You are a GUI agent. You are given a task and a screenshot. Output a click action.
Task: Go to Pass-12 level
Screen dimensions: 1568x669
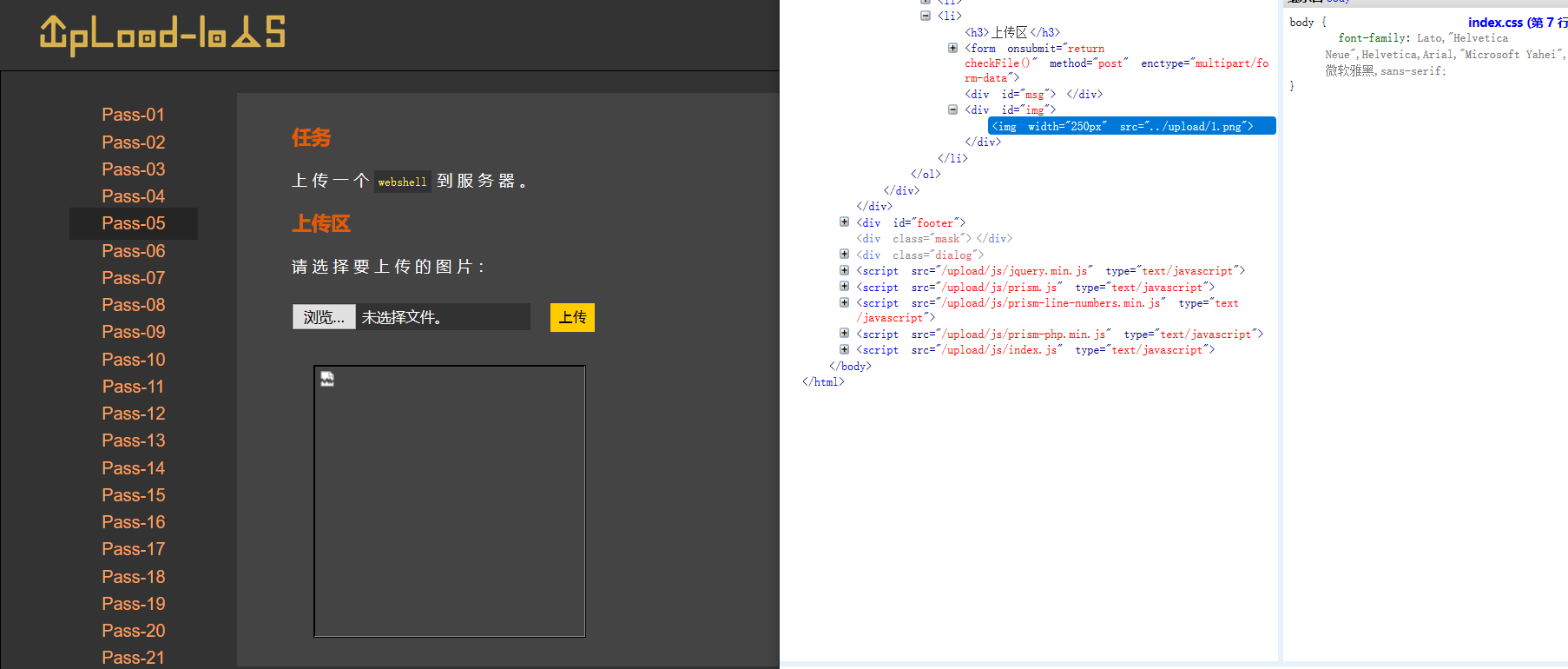(x=133, y=414)
